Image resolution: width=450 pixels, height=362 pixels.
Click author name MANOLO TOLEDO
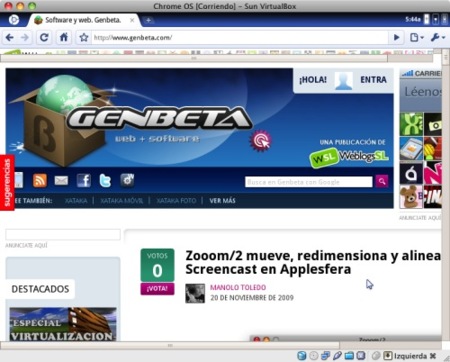(x=238, y=287)
